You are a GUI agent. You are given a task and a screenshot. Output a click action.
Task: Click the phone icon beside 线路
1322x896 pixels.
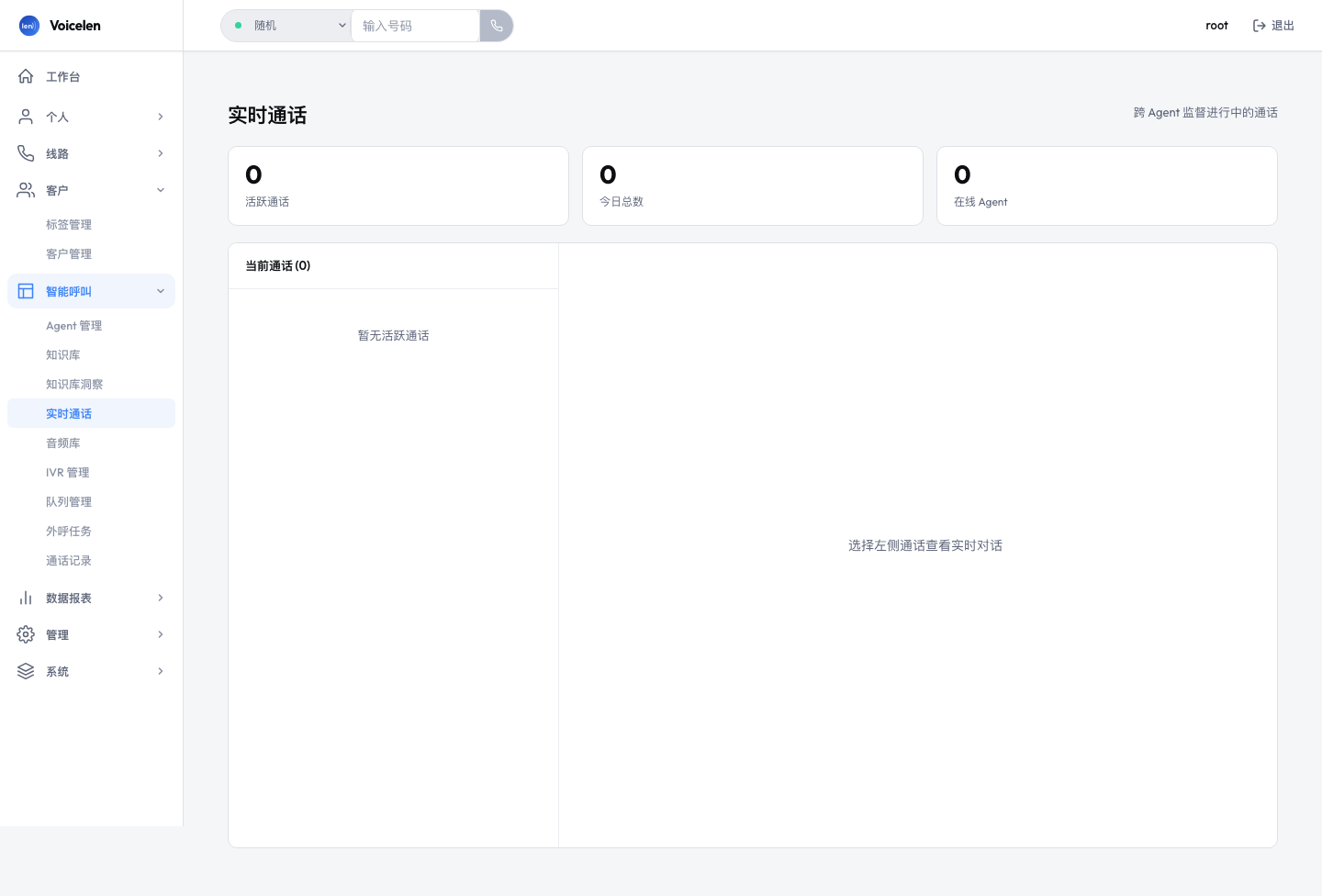[26, 153]
